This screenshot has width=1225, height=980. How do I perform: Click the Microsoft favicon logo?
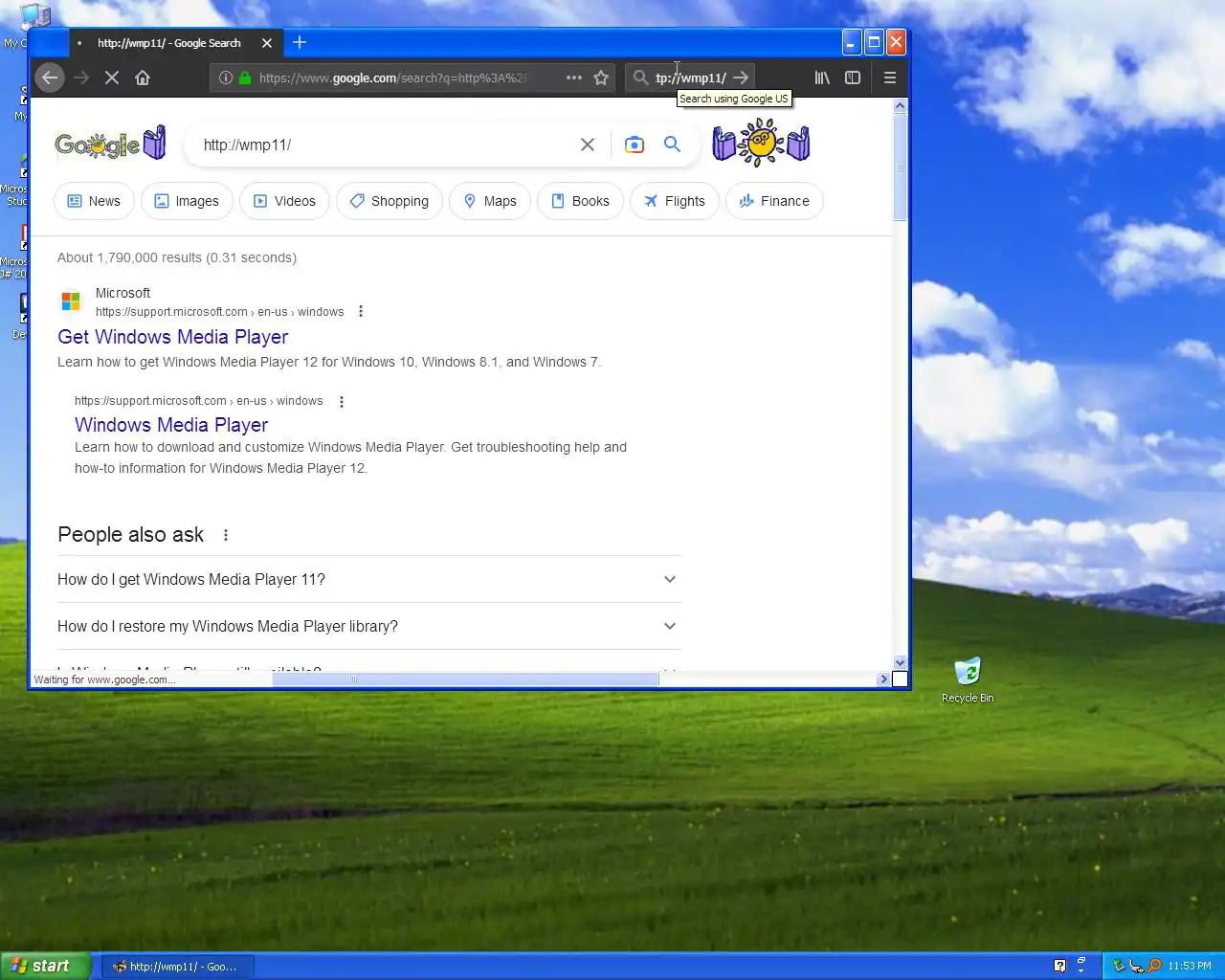[71, 301]
